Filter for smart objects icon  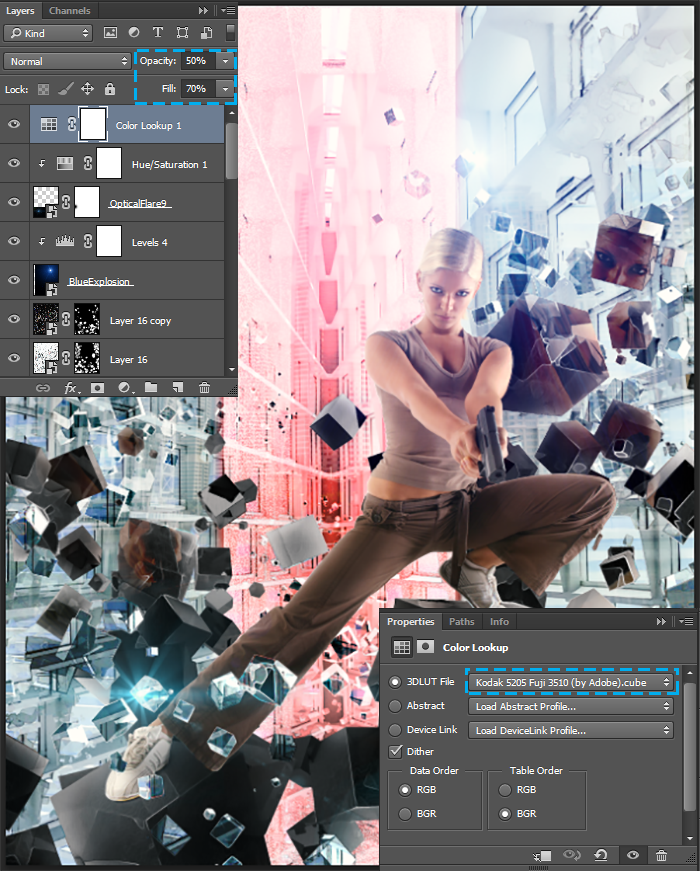coord(206,33)
